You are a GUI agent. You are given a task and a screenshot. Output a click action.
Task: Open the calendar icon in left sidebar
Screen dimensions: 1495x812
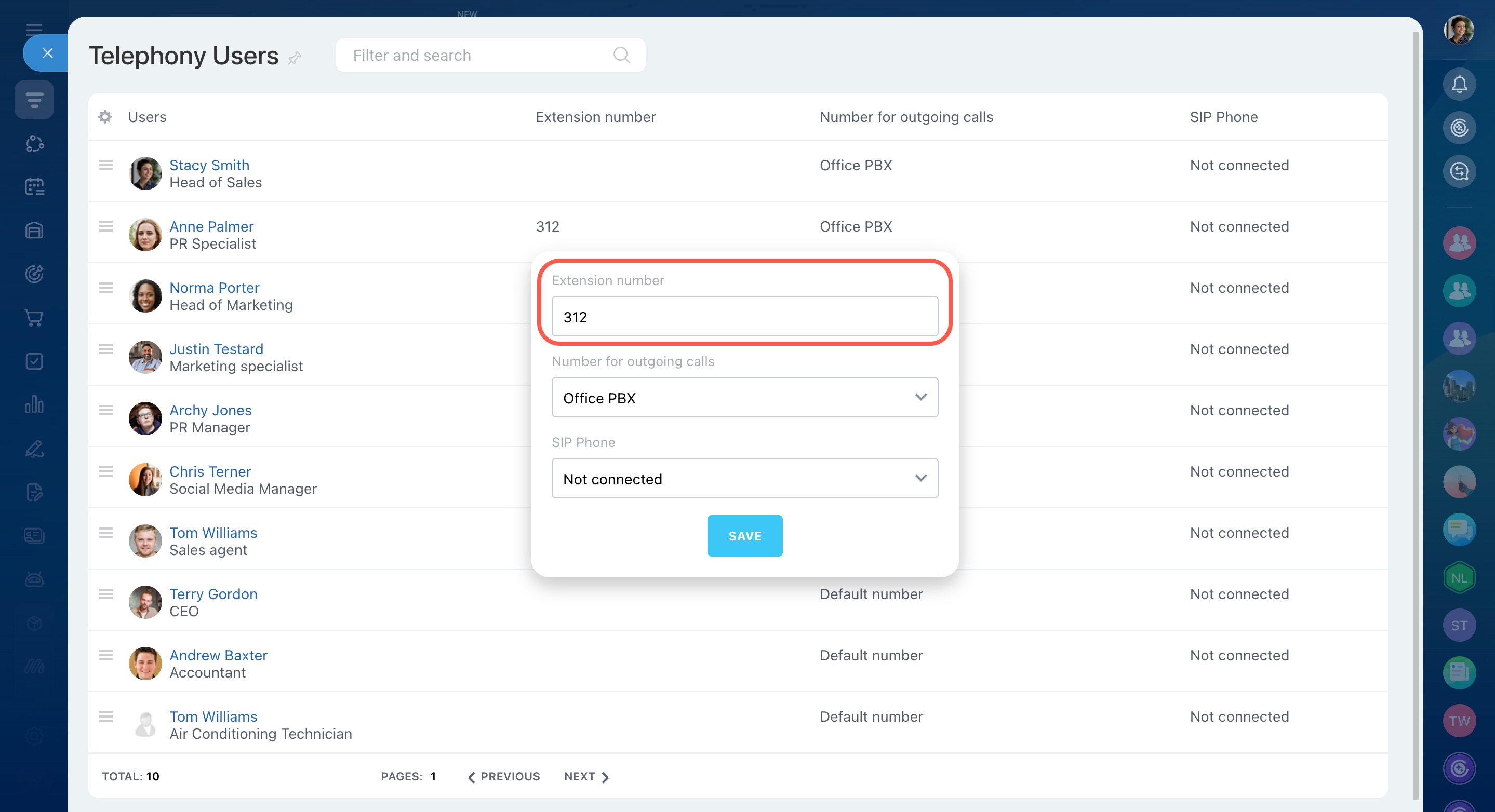(34, 186)
